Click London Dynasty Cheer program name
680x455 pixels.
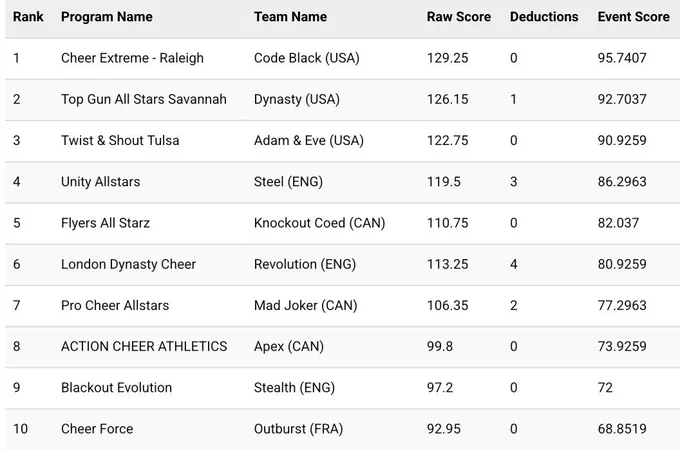(128, 264)
